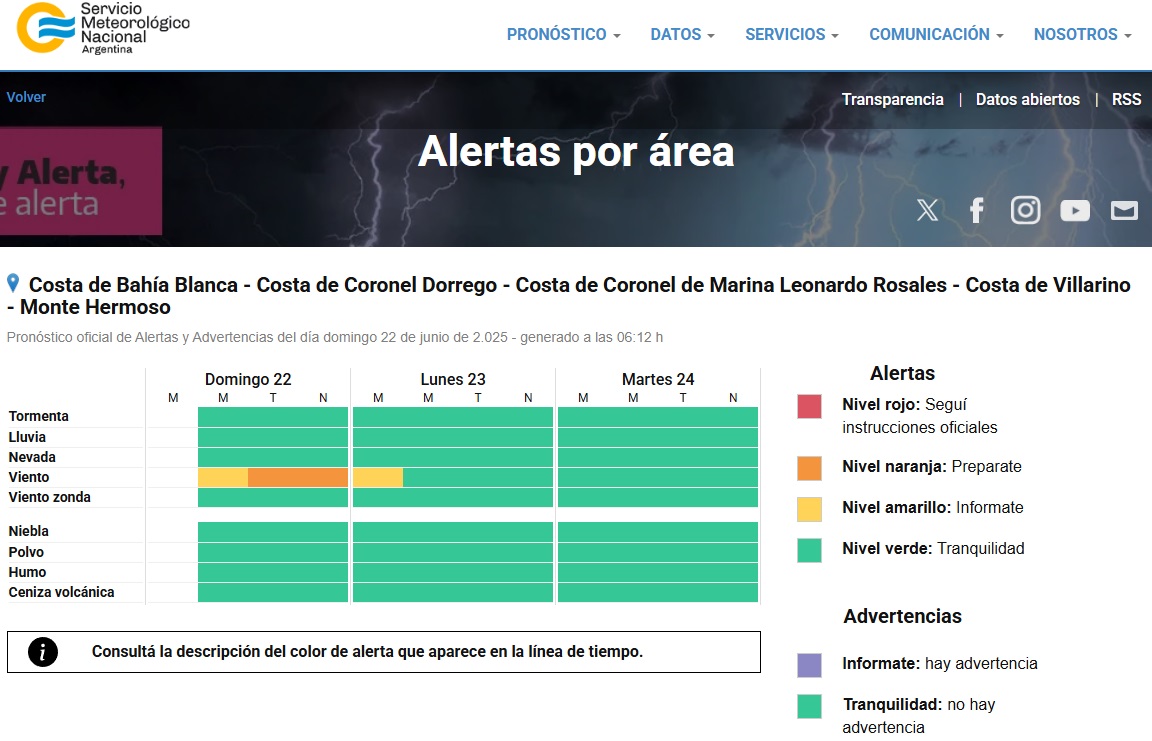The image size is (1152, 741).
Task: Click the Domingo 22 column header
Action: (248, 379)
